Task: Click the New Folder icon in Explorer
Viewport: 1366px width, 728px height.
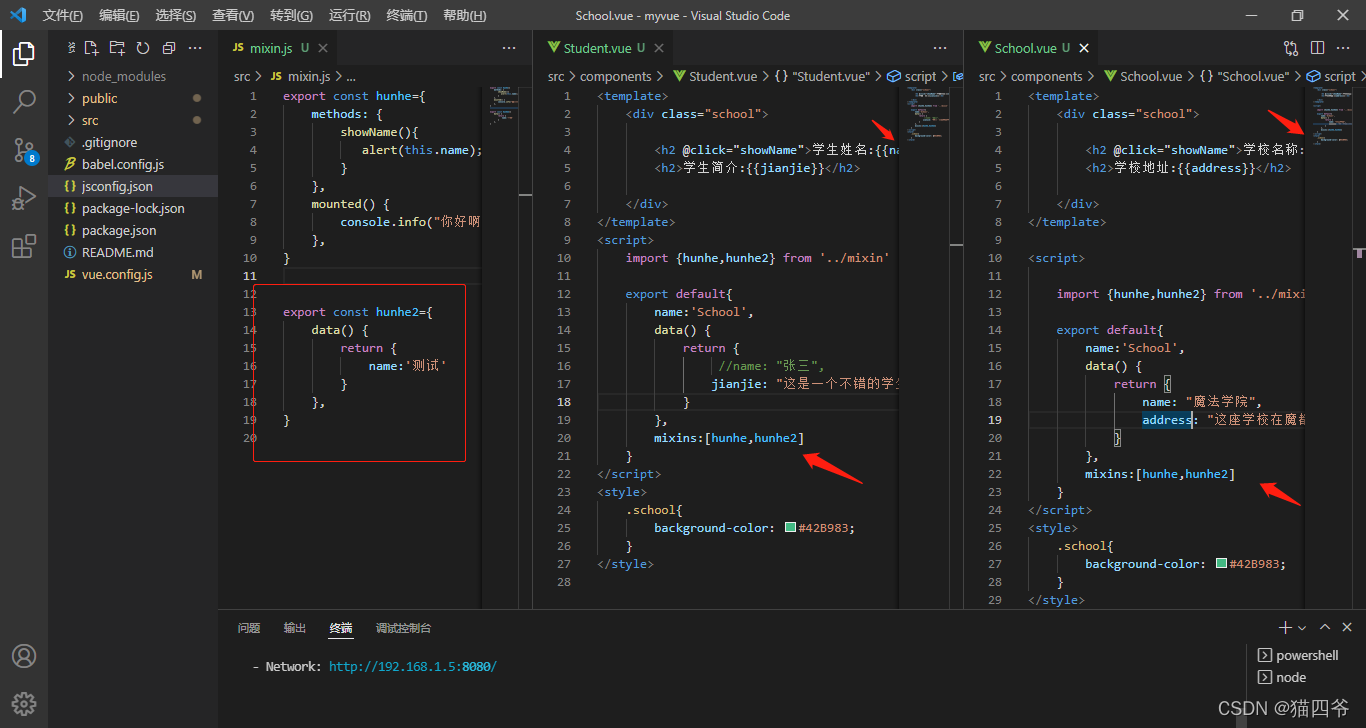Action: pos(117,48)
